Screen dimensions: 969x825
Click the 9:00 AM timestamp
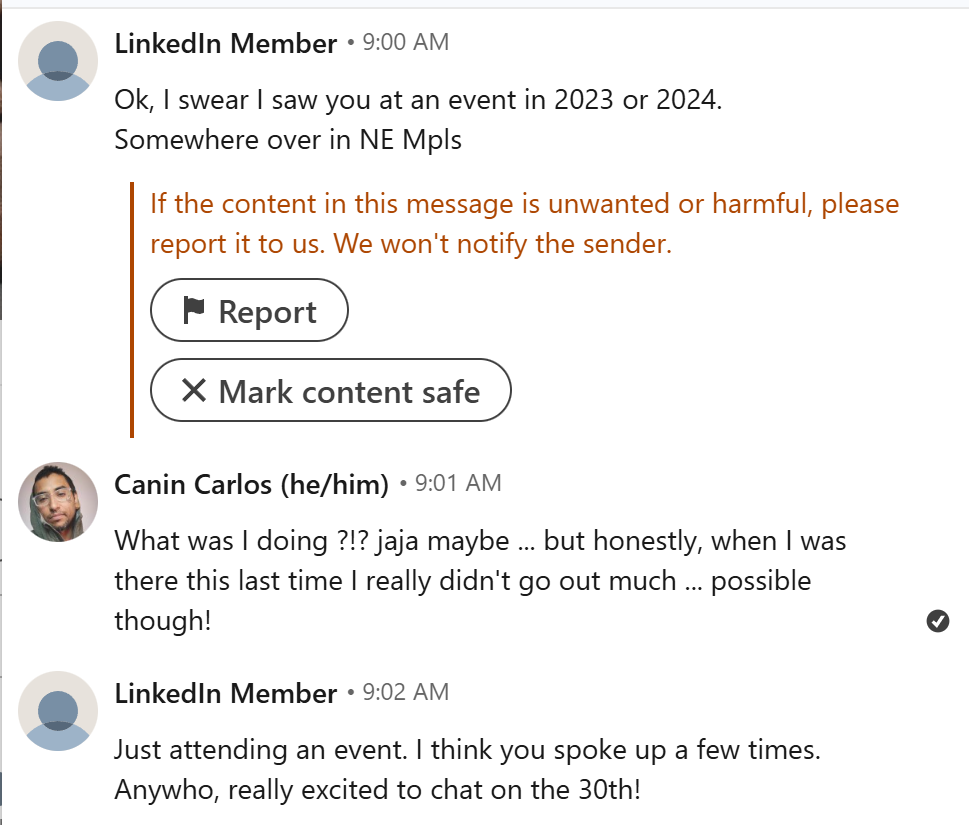405,43
